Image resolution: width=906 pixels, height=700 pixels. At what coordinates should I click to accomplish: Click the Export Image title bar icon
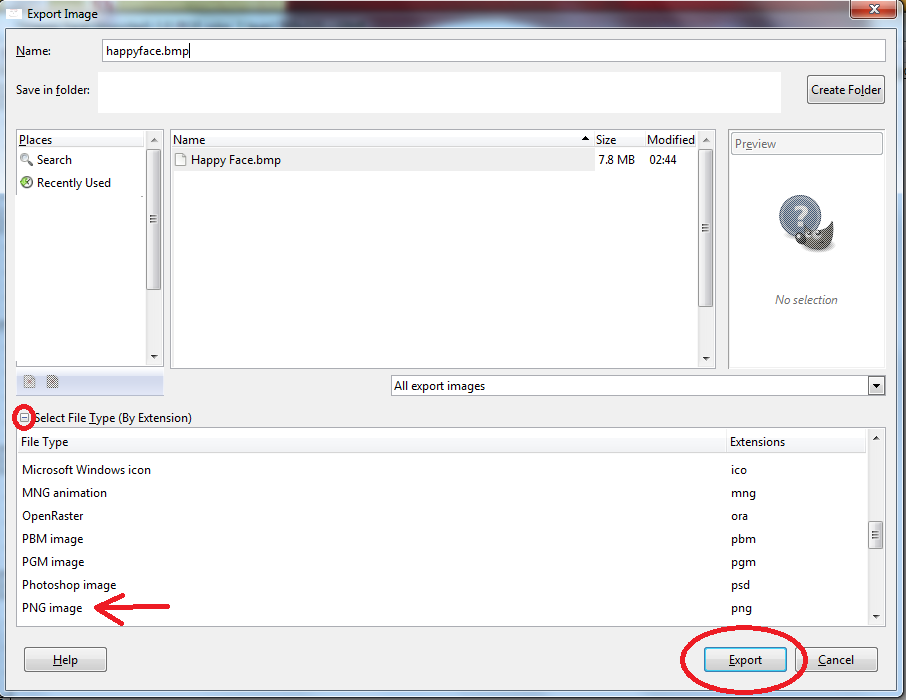click(x=14, y=13)
